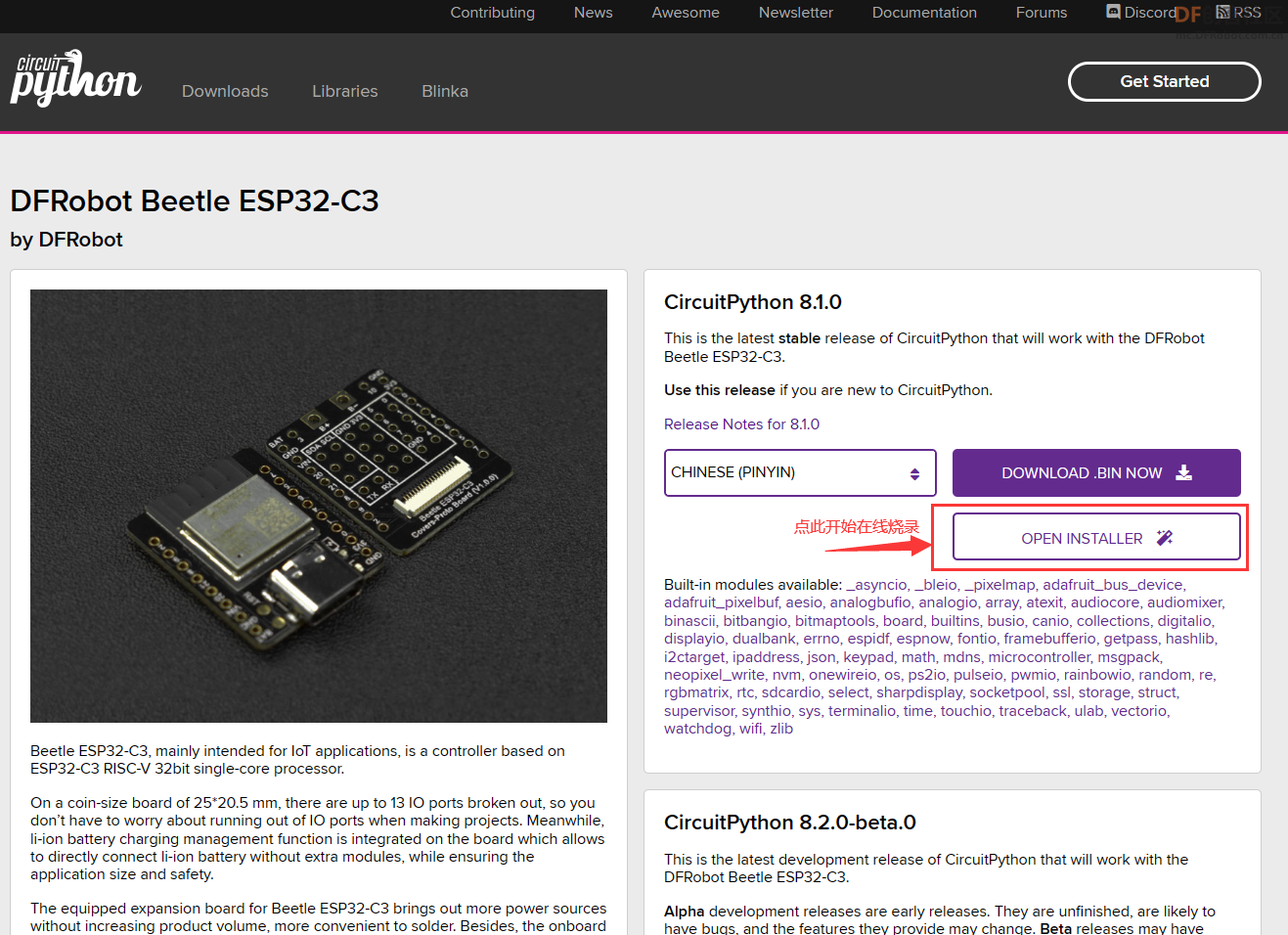Click the Discord chat icon
Screen dimensions: 1288x935
click(1113, 12)
